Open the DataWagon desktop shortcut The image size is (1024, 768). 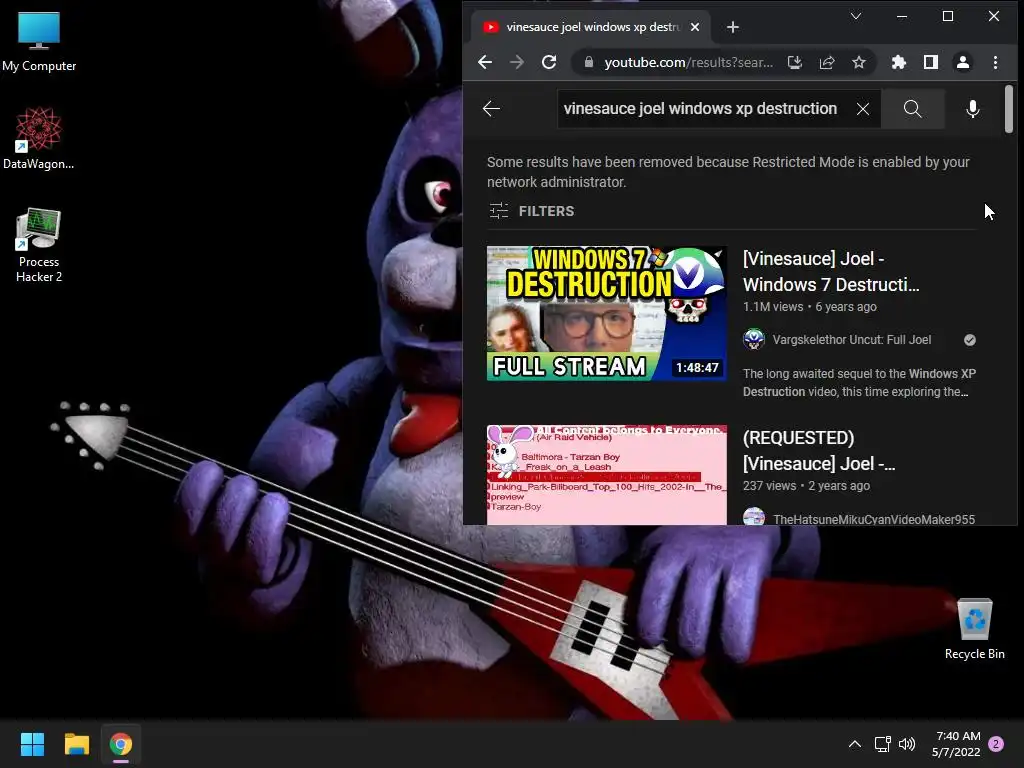pyautogui.click(x=39, y=138)
